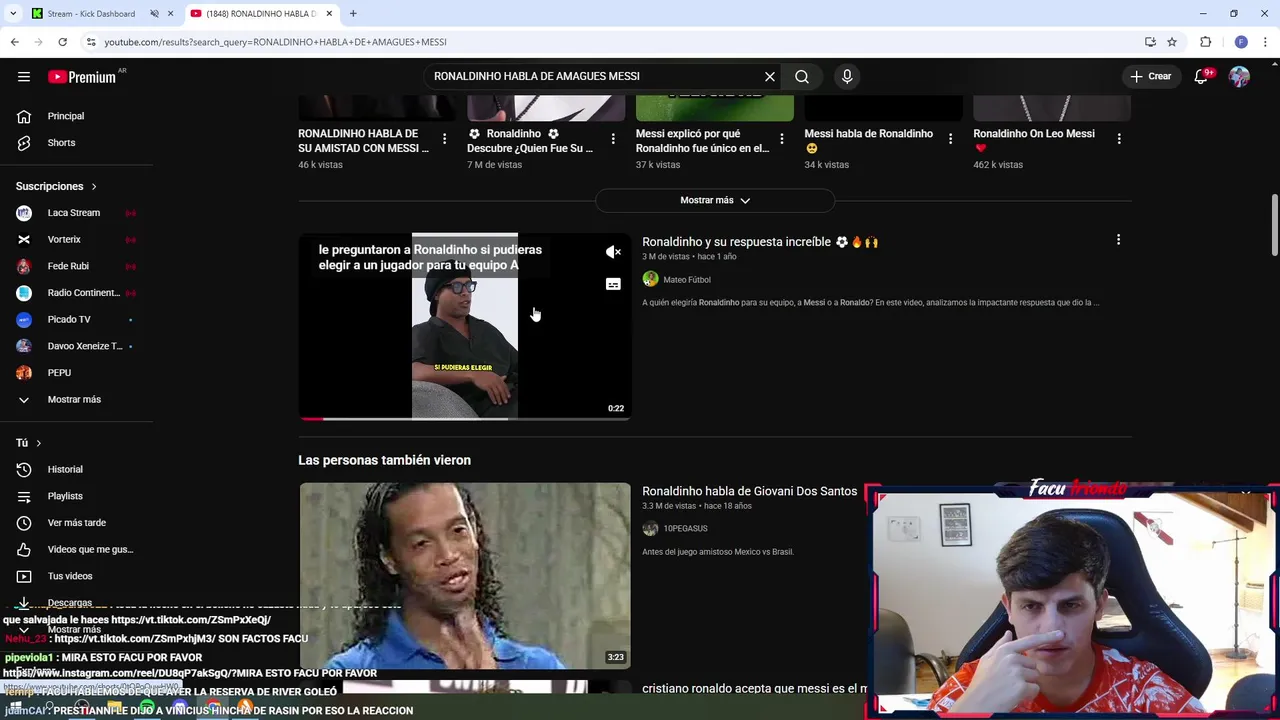Open Ronaldinho habla de Giovani Dos Santos title
Screen dimensions: 1280x720
click(749, 491)
